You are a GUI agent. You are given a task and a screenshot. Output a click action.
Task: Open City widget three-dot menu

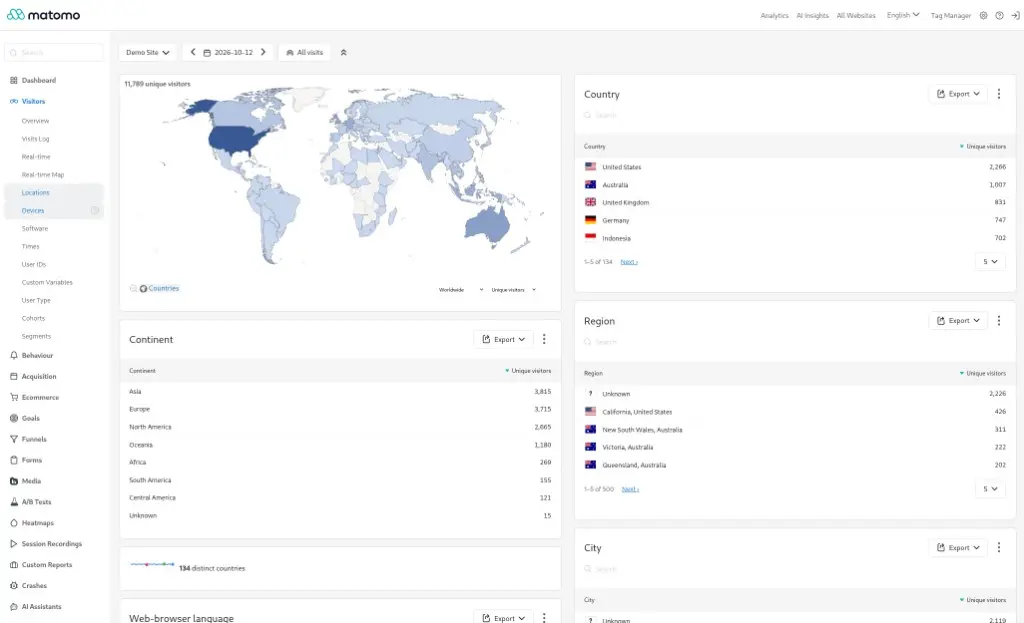click(x=999, y=547)
